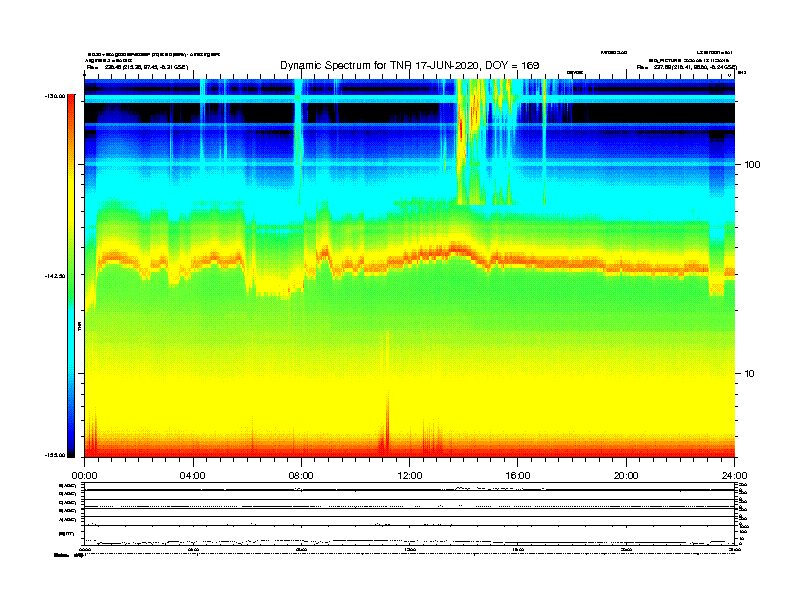792x612 pixels.
Task: Click the -130.00 colorbar top label
Action: pyautogui.click(x=55, y=96)
